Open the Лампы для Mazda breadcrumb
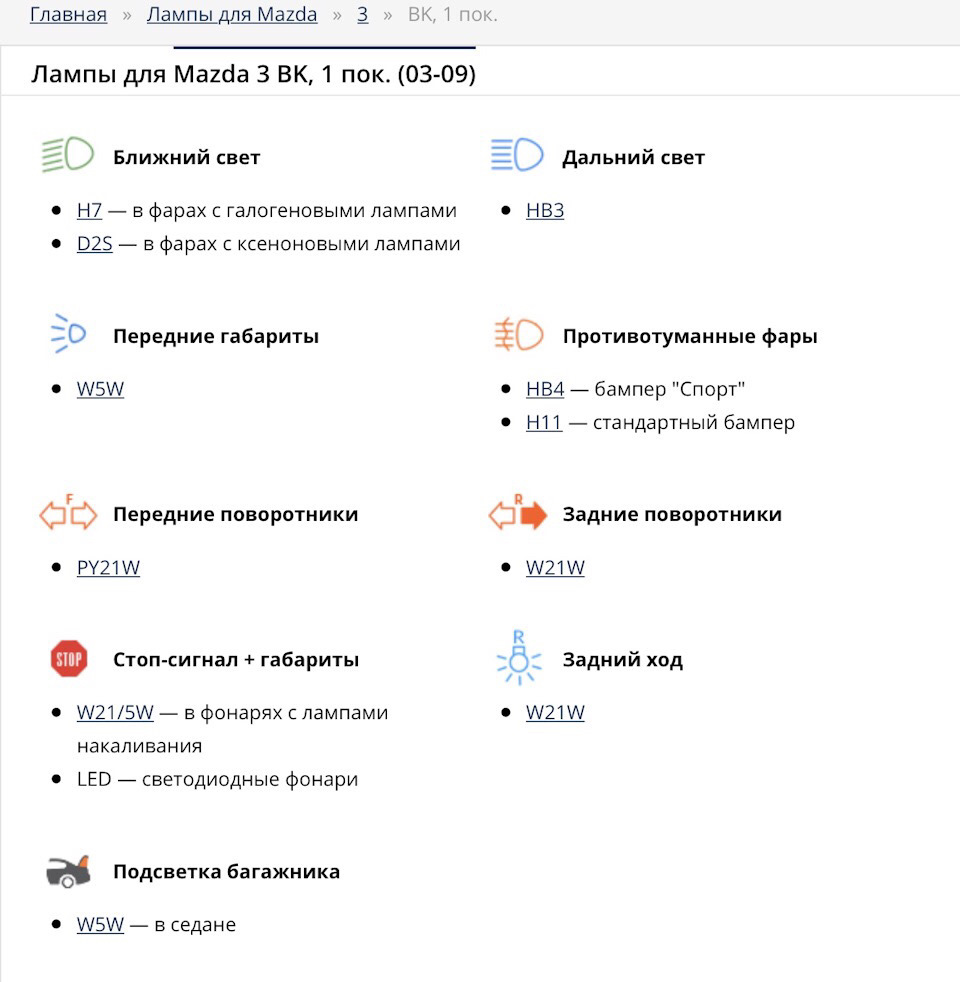 coord(232,15)
